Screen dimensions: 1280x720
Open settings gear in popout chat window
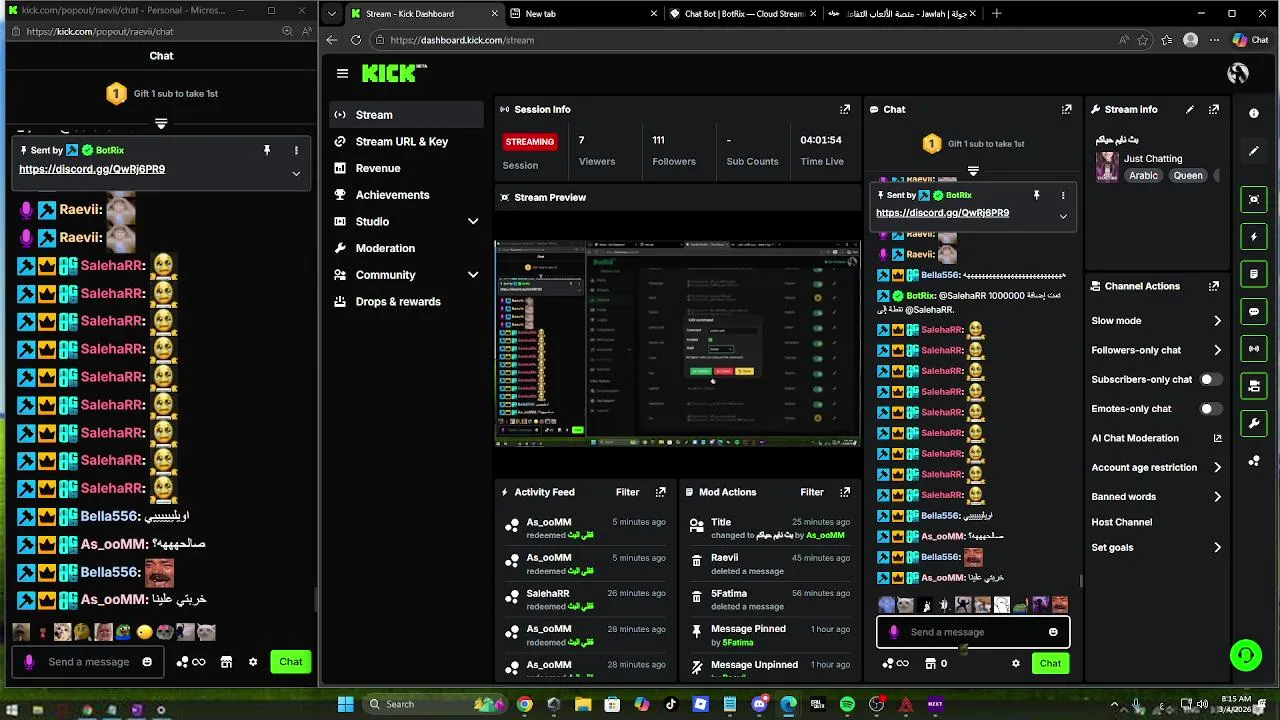(253, 662)
